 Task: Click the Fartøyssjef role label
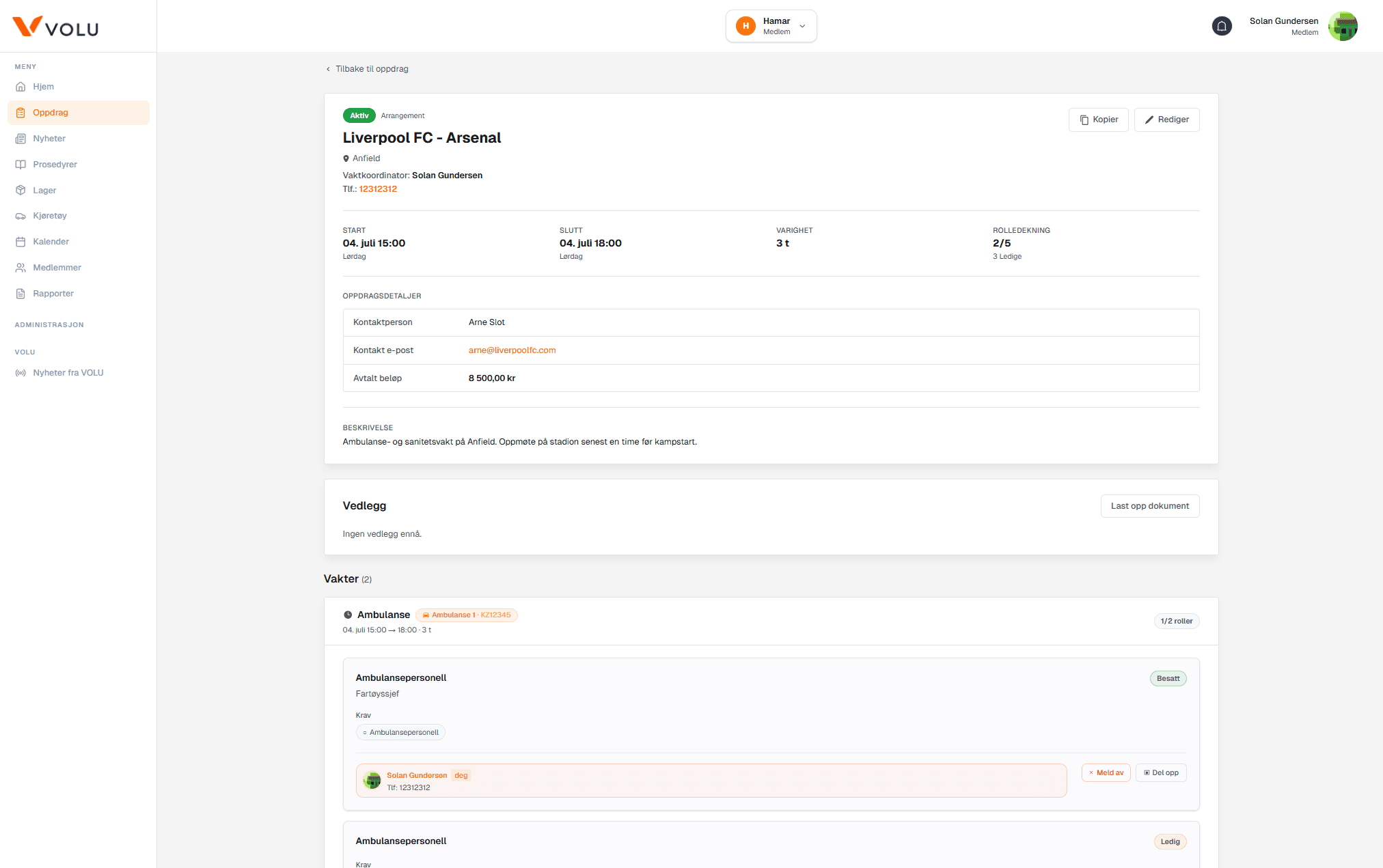377,694
